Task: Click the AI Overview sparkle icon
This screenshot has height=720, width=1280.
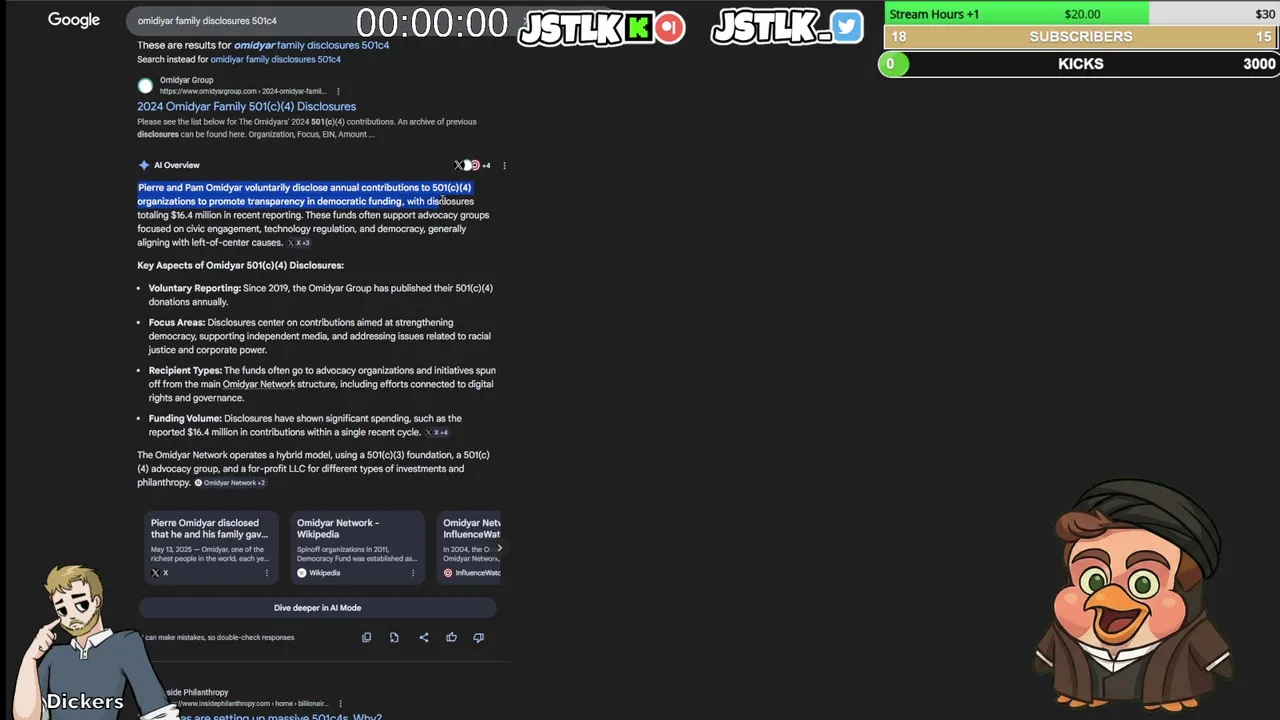Action: (x=144, y=165)
